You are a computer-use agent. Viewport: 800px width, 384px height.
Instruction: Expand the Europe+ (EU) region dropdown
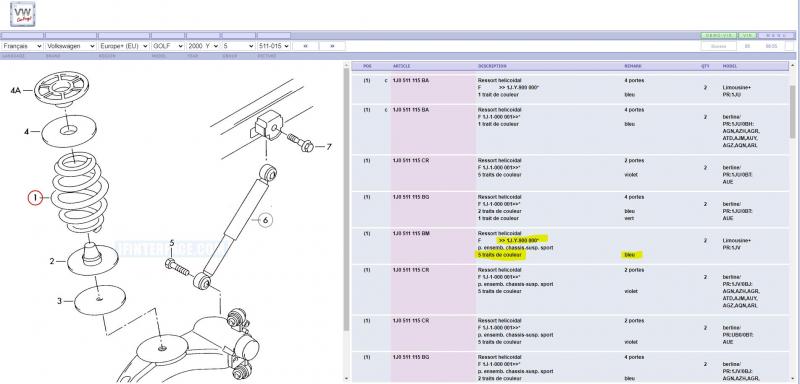[124, 46]
